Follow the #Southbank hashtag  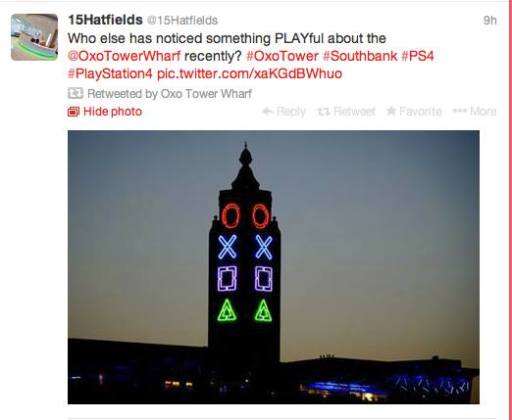coord(360,56)
